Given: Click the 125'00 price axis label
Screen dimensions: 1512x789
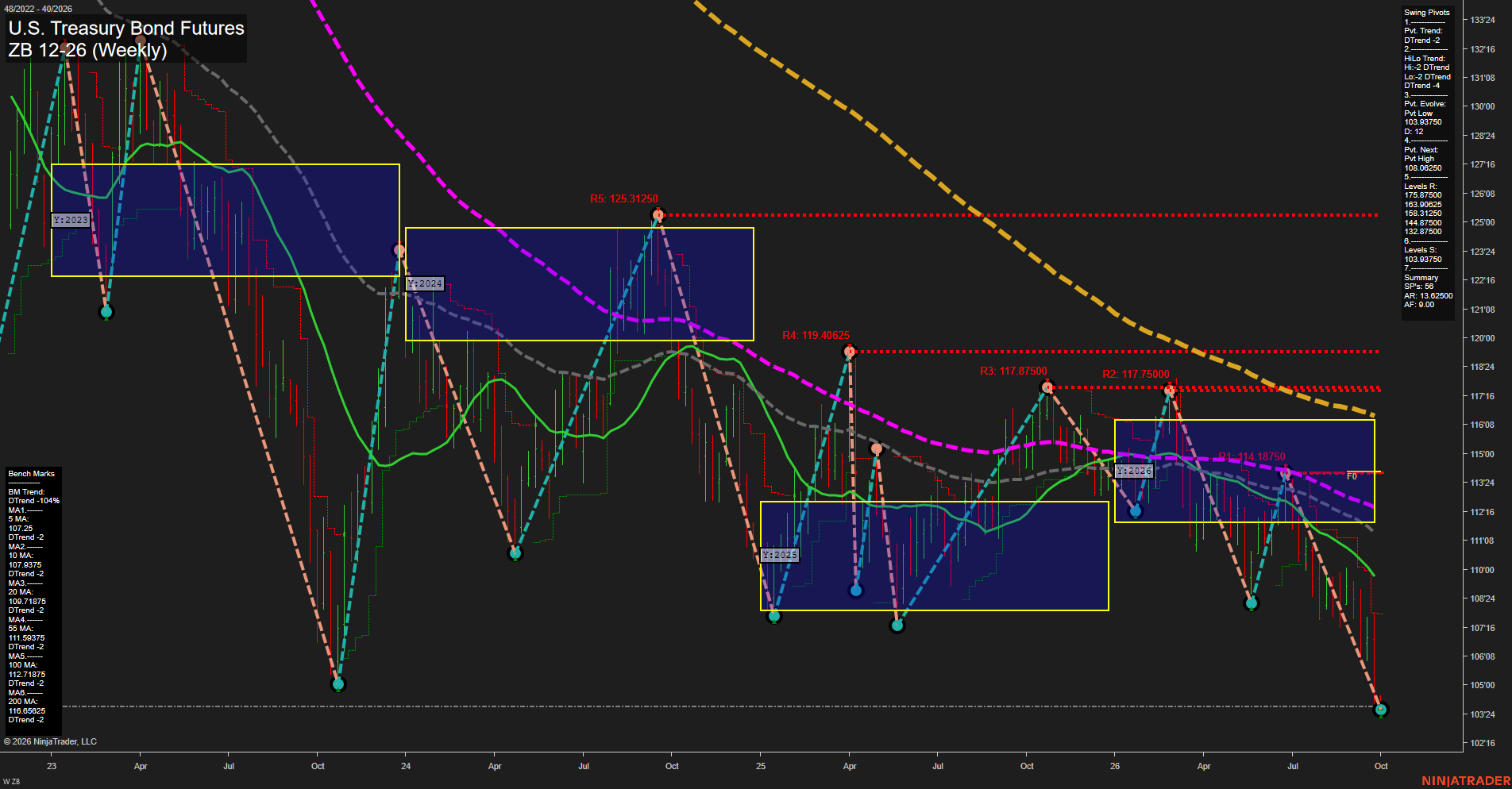Looking at the screenshot, I should coord(1483,223).
